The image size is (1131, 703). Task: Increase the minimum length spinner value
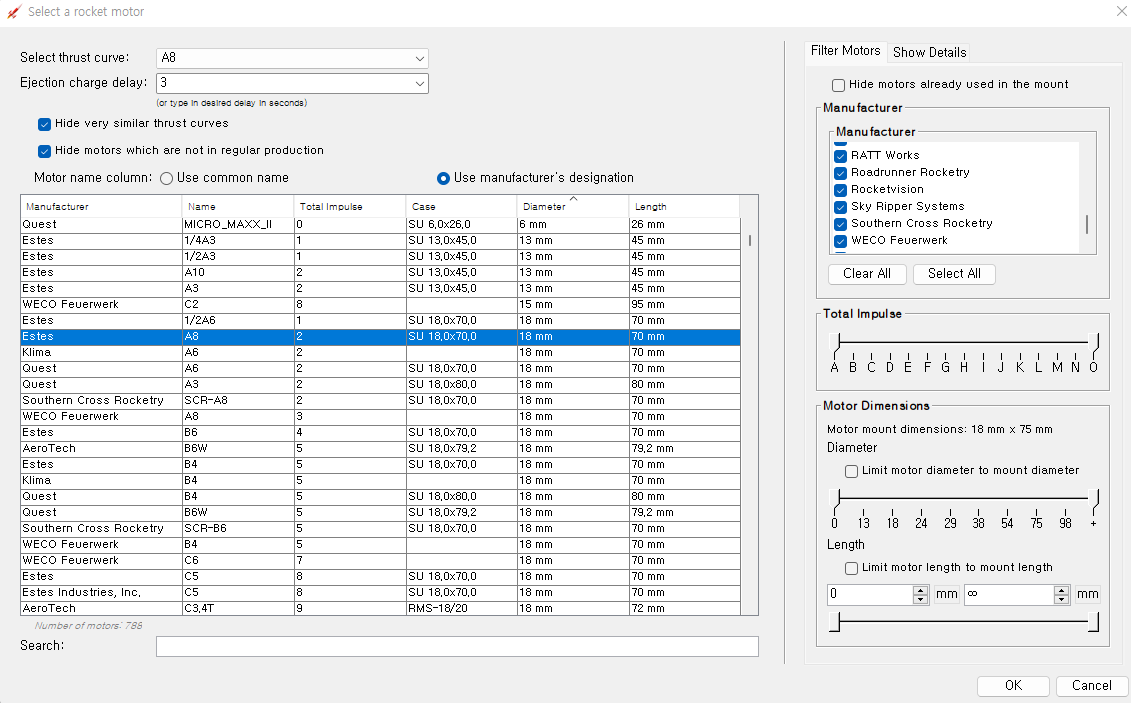(920, 590)
